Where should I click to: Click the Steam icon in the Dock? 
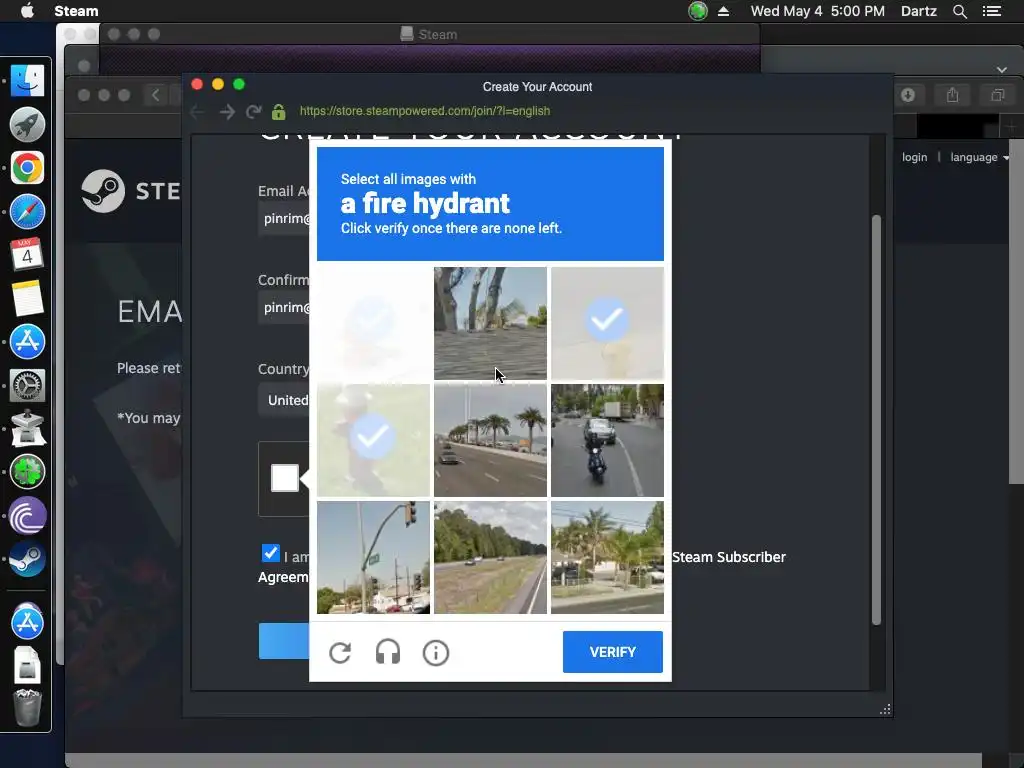27,560
